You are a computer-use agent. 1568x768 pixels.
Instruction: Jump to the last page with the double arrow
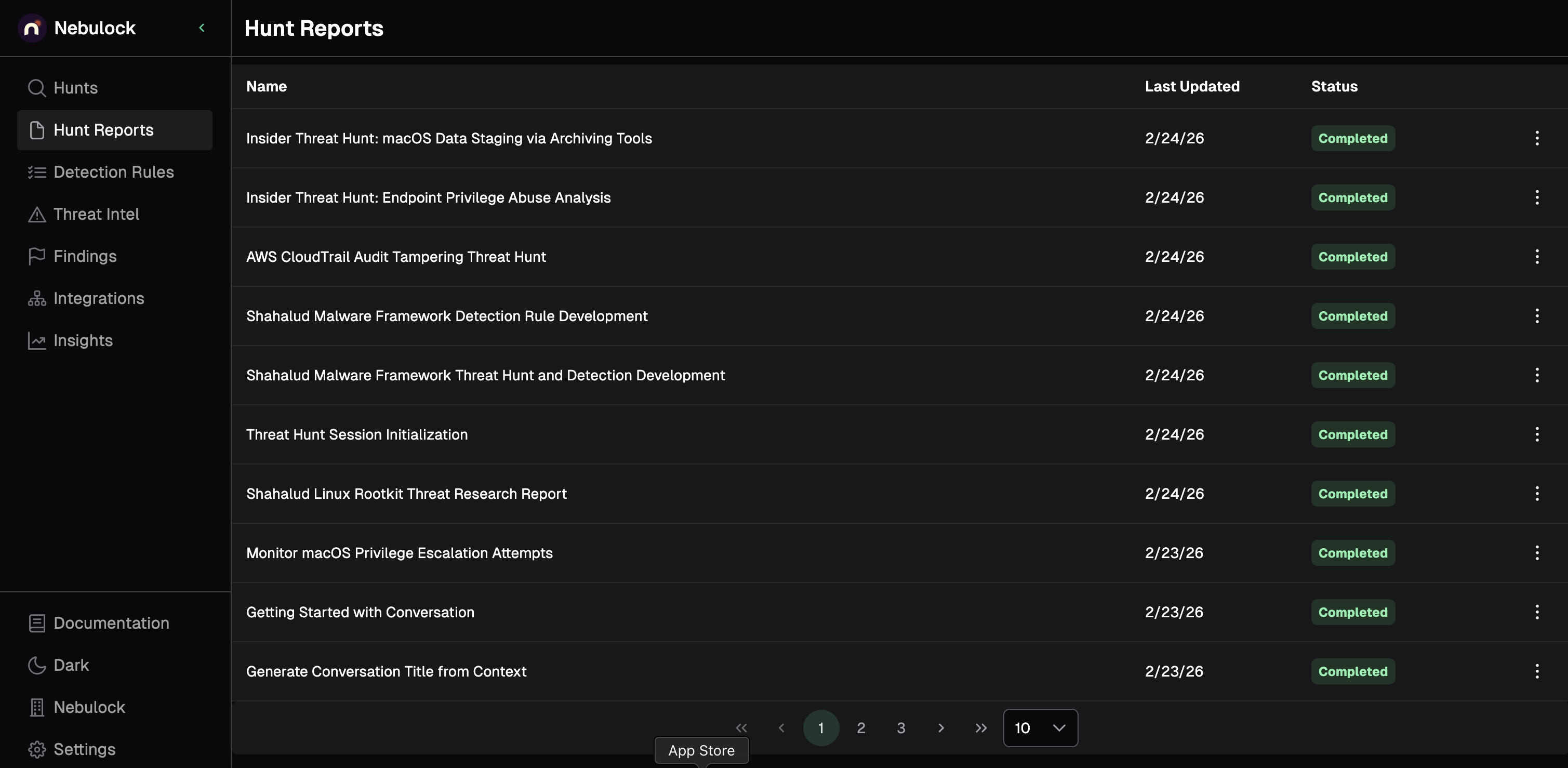click(980, 728)
